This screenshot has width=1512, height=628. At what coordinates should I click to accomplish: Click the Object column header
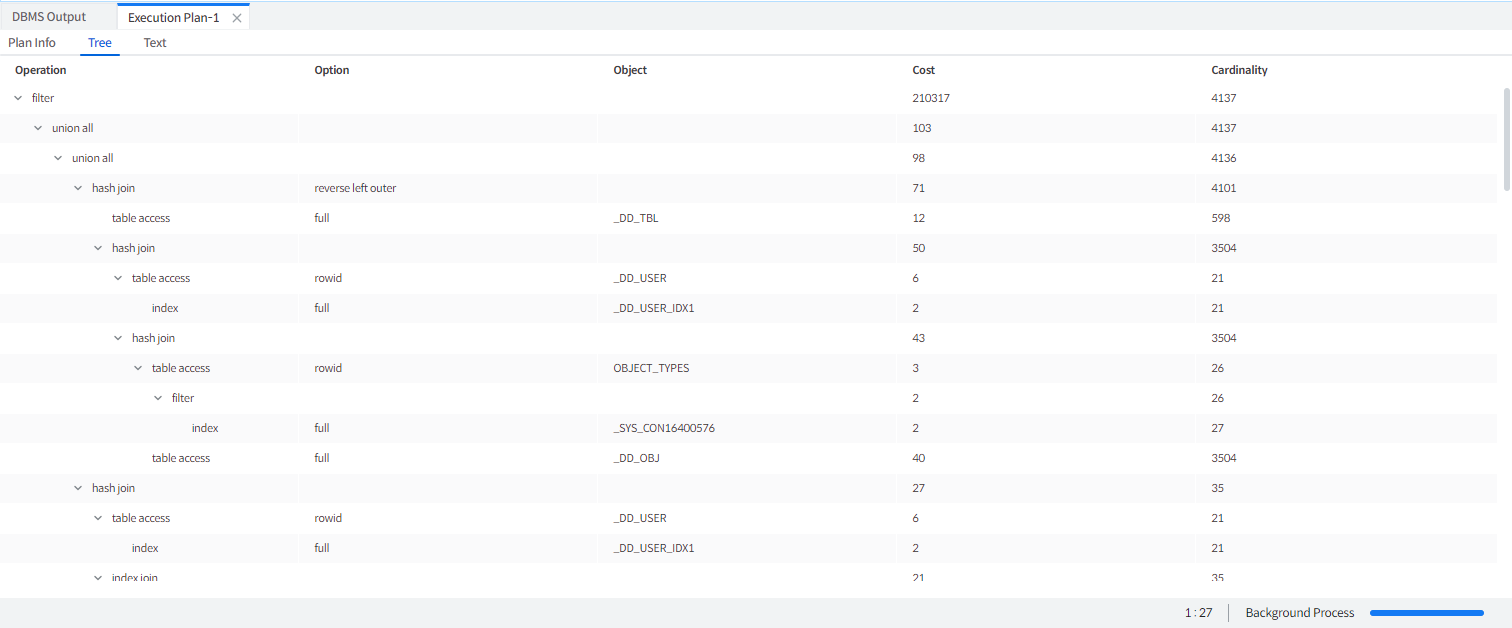630,70
